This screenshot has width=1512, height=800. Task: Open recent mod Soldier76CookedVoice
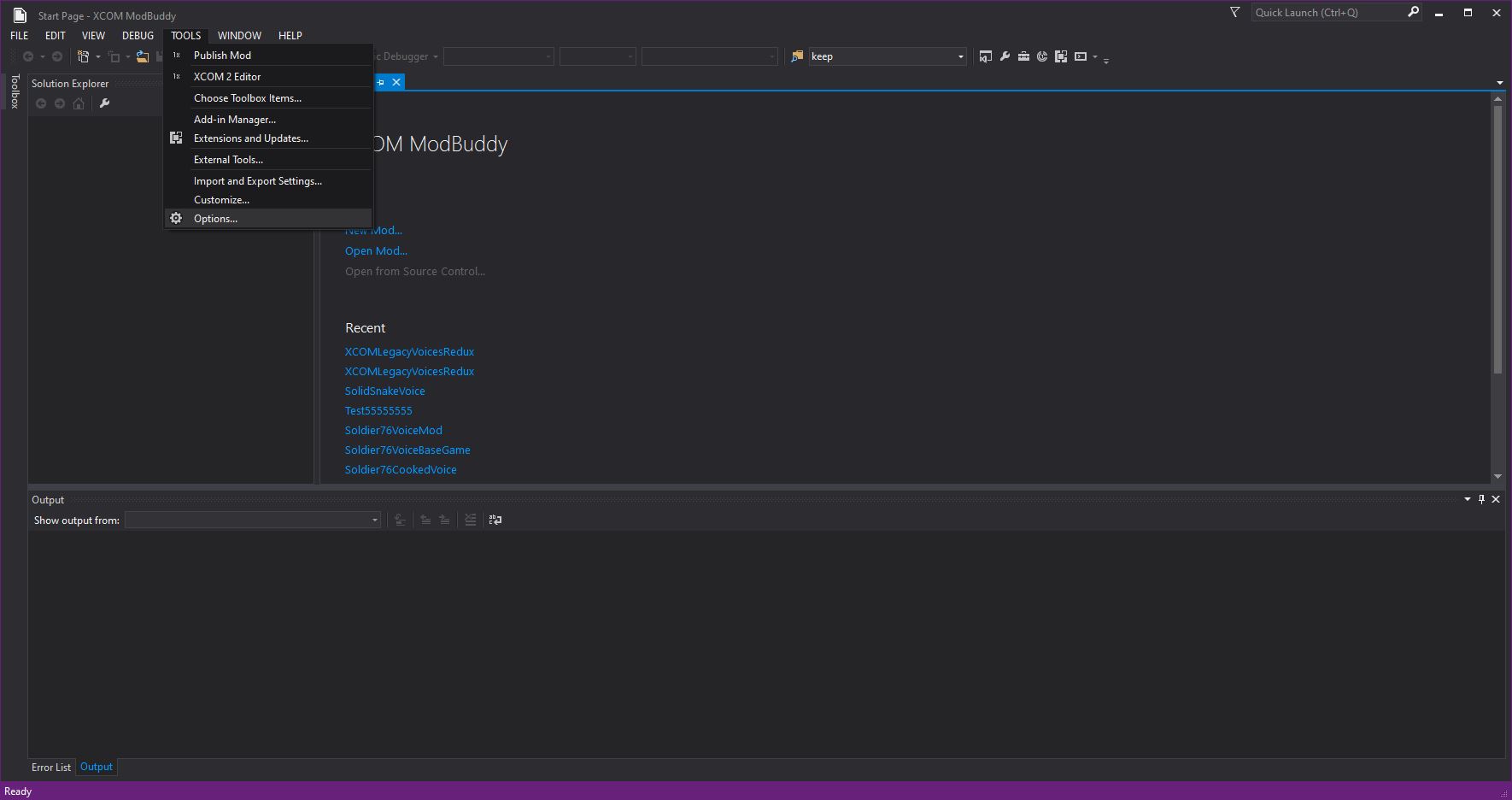tap(401, 469)
